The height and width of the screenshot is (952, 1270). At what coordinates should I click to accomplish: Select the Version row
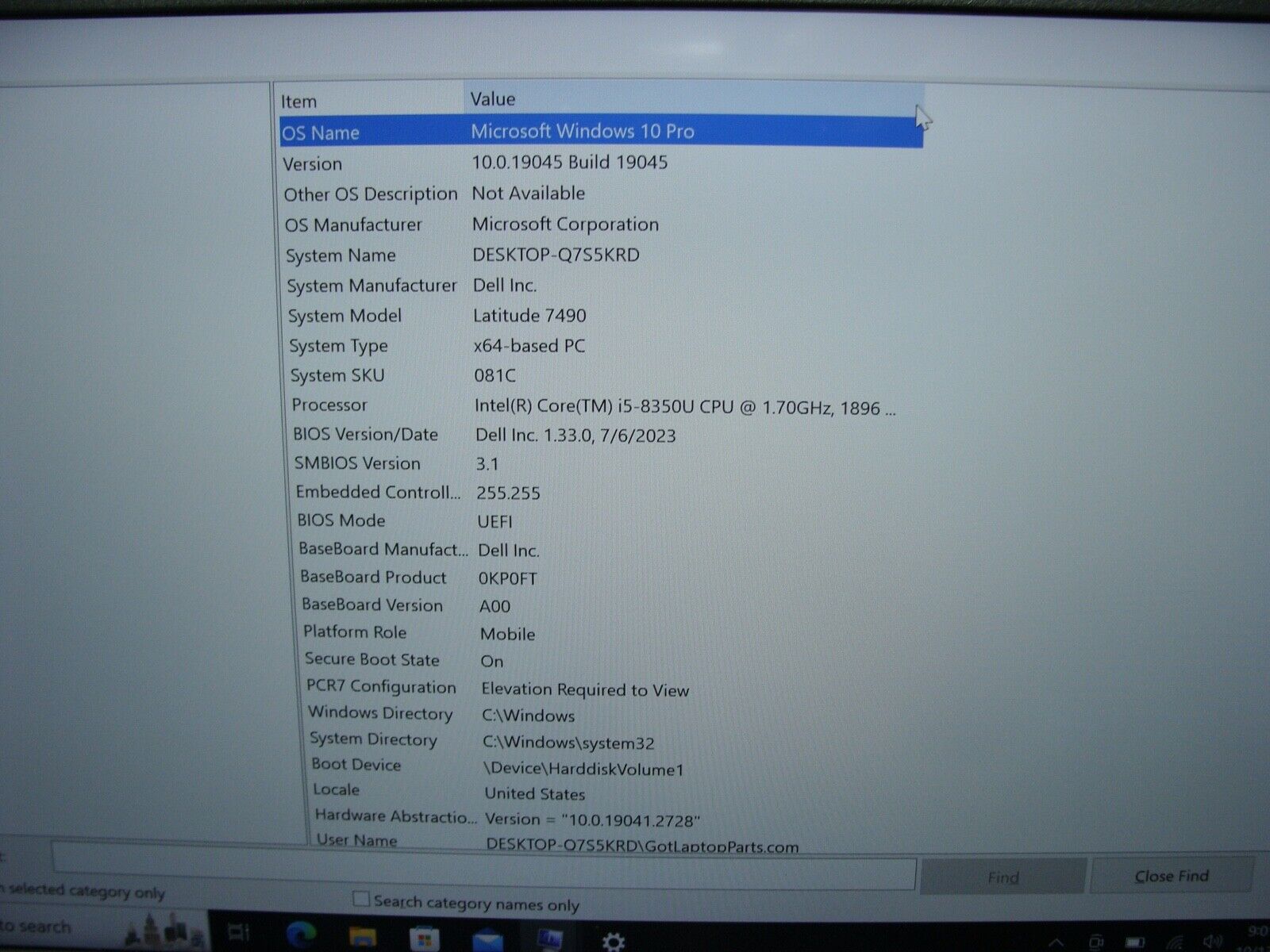point(602,163)
